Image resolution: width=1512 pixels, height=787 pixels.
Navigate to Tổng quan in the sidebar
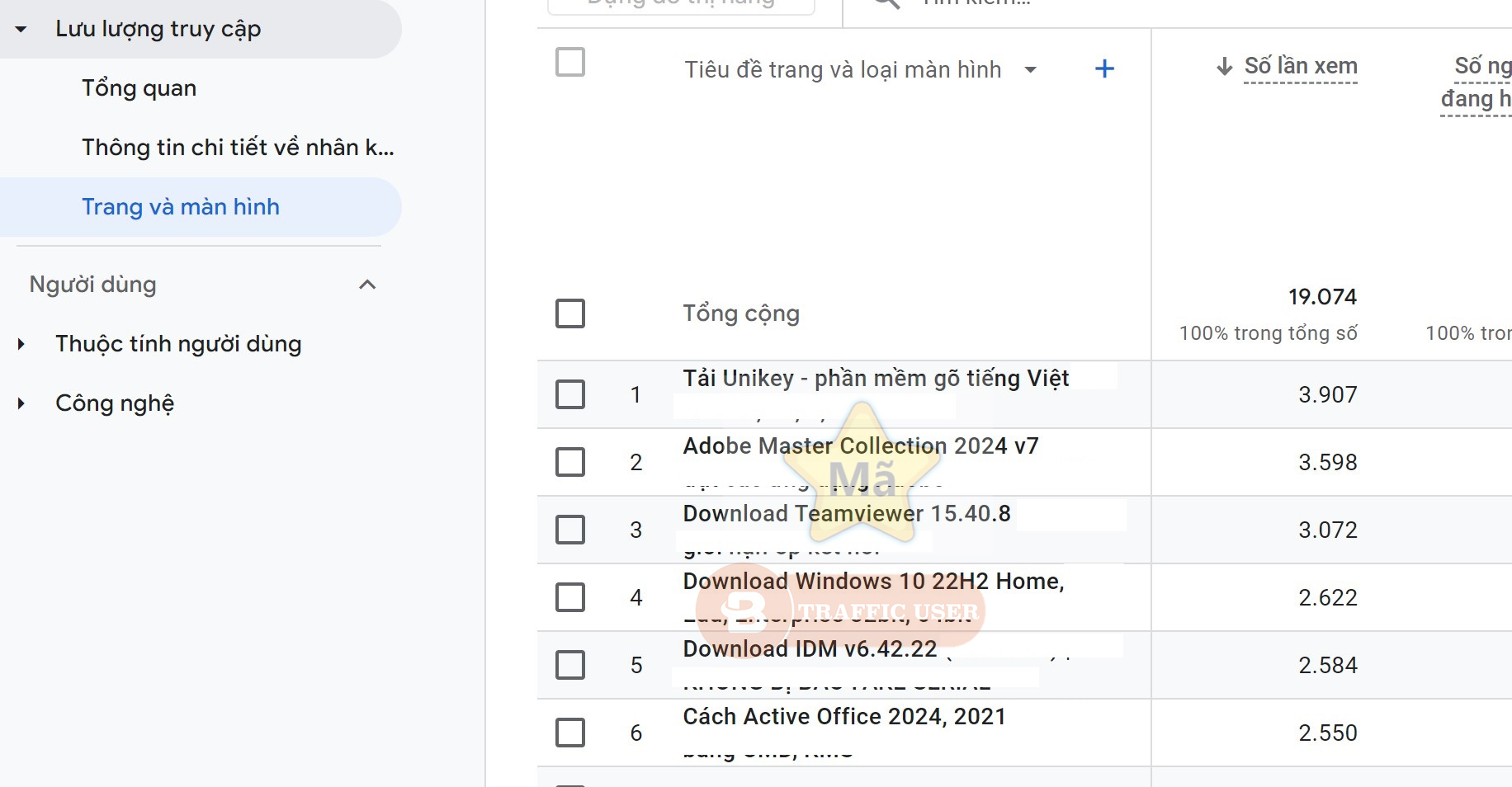click(x=139, y=87)
